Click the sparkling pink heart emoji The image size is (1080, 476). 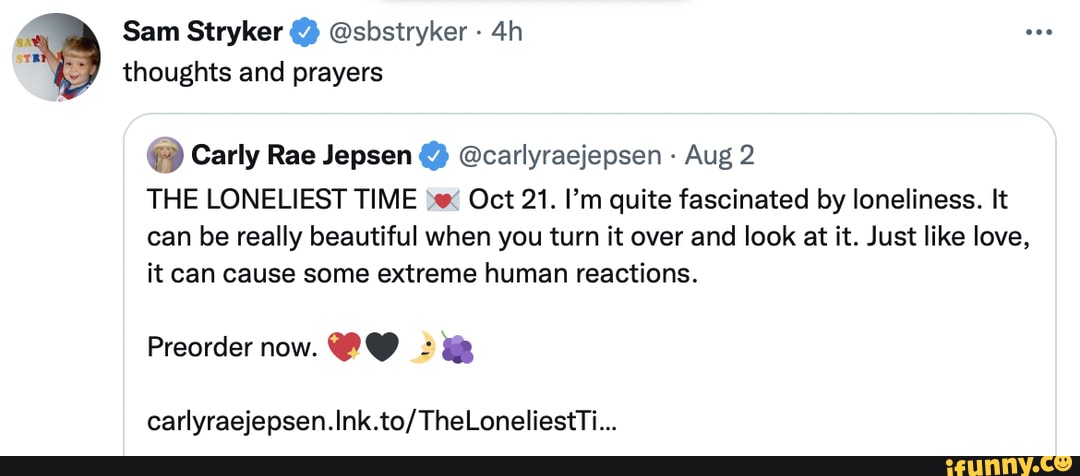click(x=343, y=347)
